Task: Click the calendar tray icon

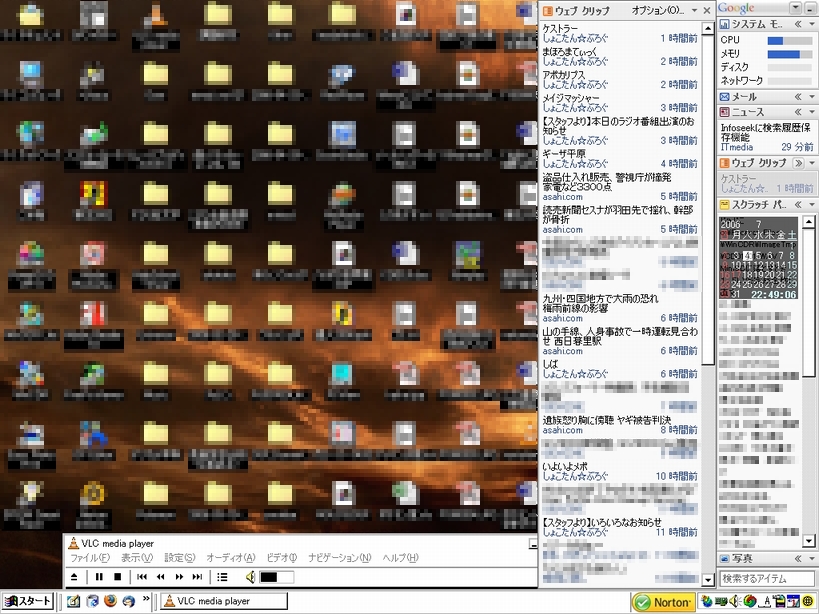Action: (x=794, y=602)
